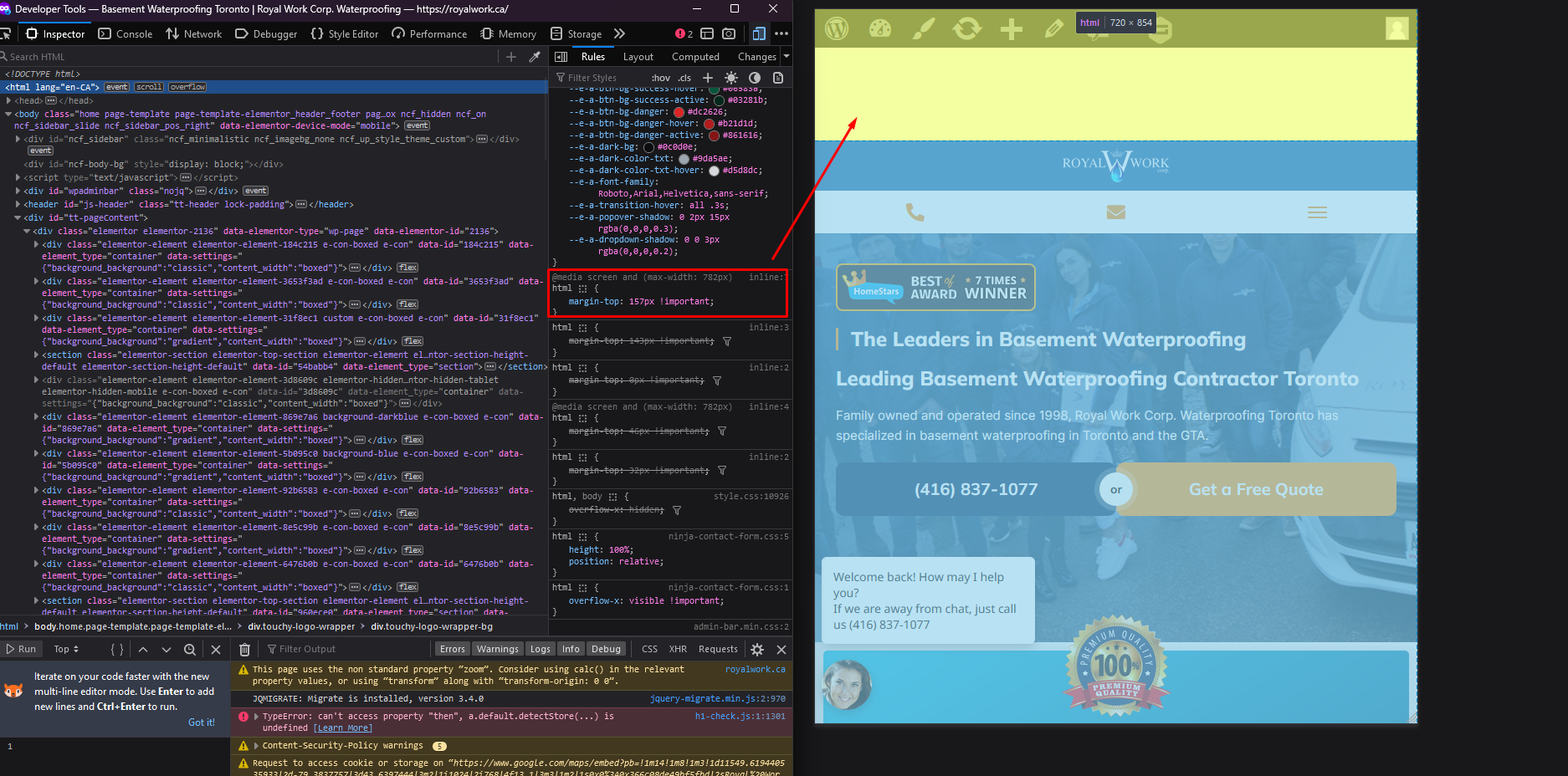Go to previous history expression
Image resolution: width=1568 pixels, height=776 pixels.
143,649
